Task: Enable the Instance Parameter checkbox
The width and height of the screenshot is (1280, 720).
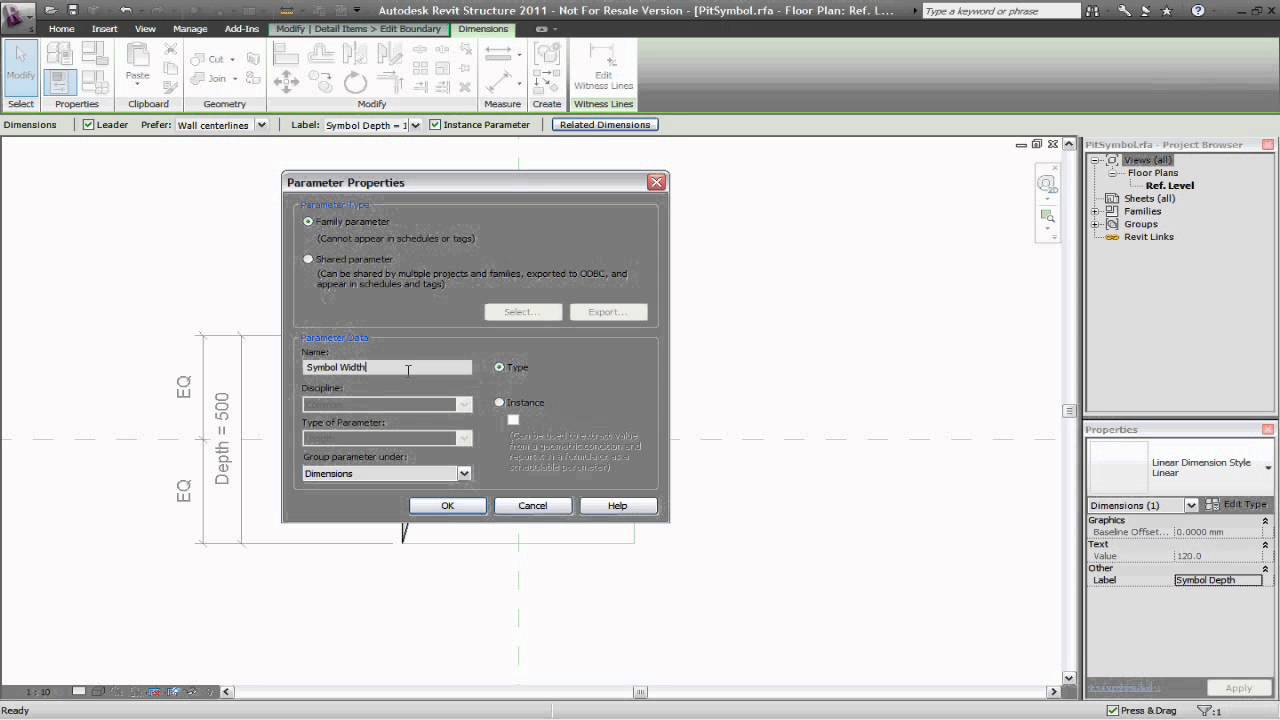Action: [435, 124]
